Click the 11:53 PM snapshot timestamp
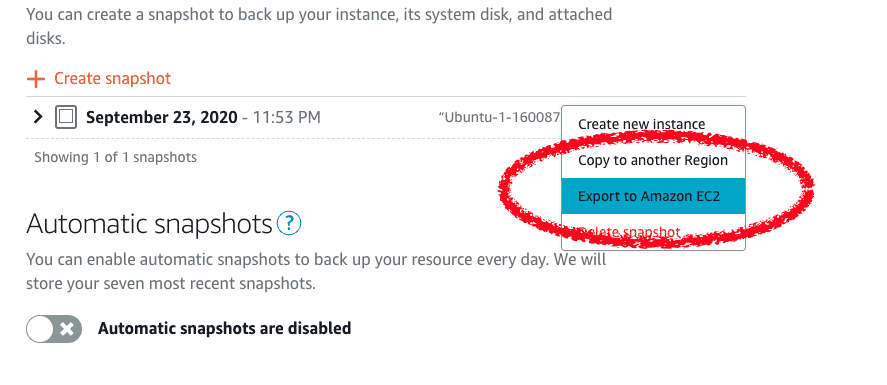Image resolution: width=887 pixels, height=385 pixels. pyautogui.click(x=286, y=118)
